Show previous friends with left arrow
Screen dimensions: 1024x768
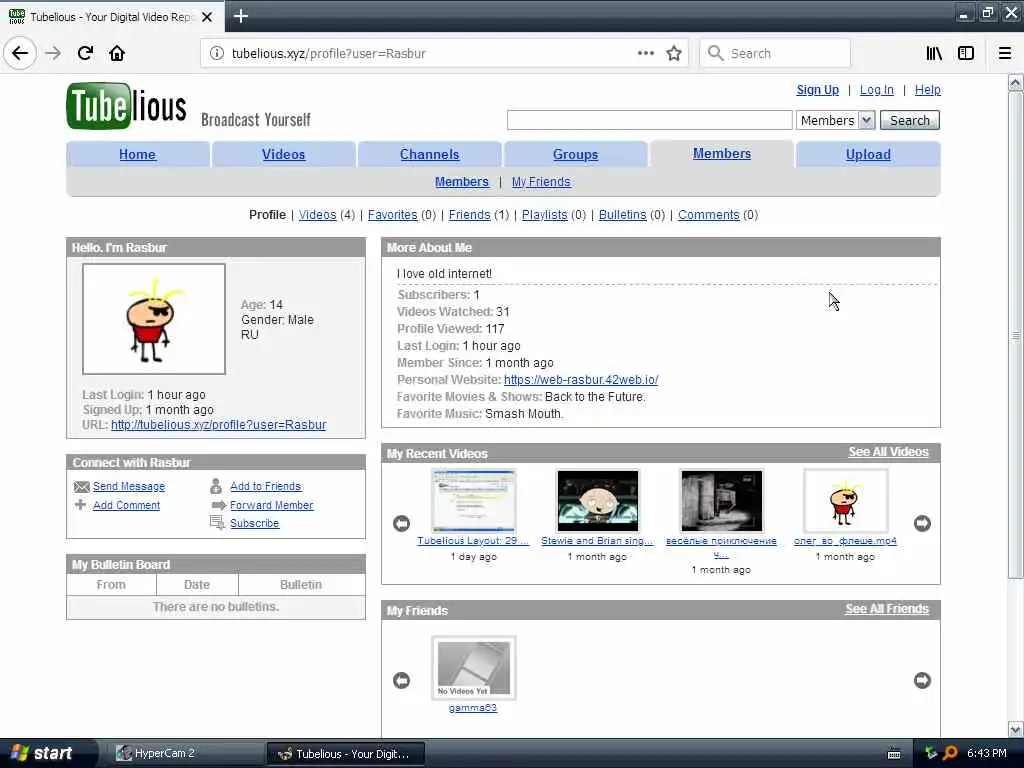[402, 680]
